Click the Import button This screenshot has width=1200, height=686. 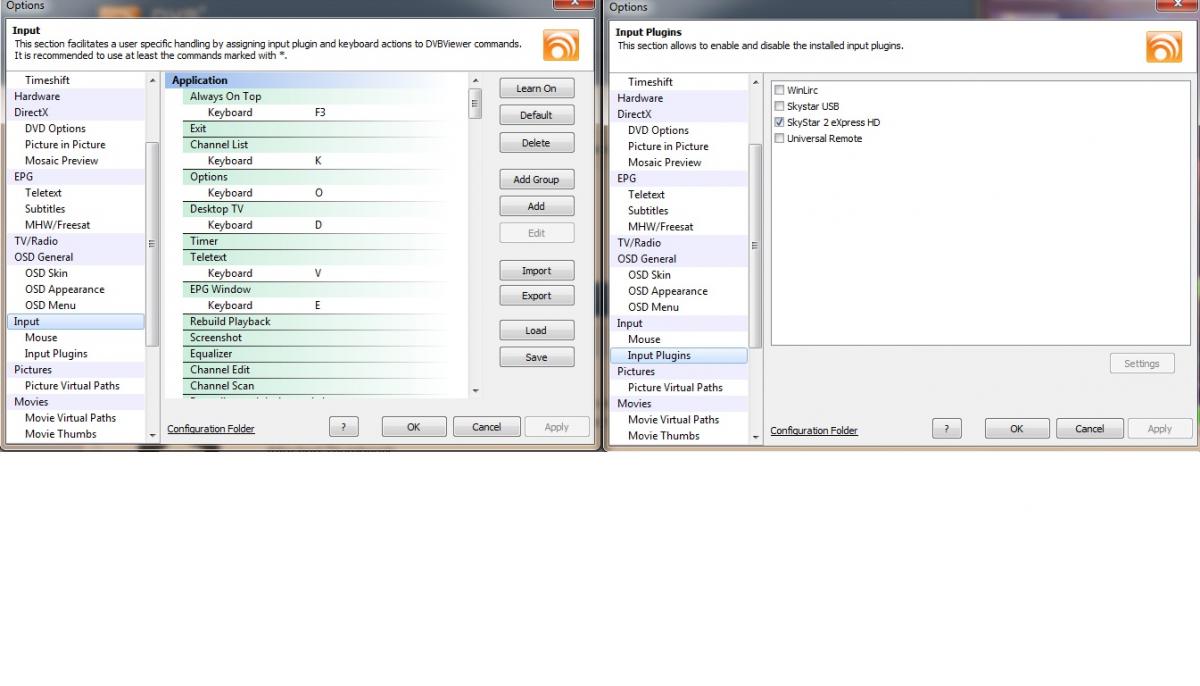(536, 271)
